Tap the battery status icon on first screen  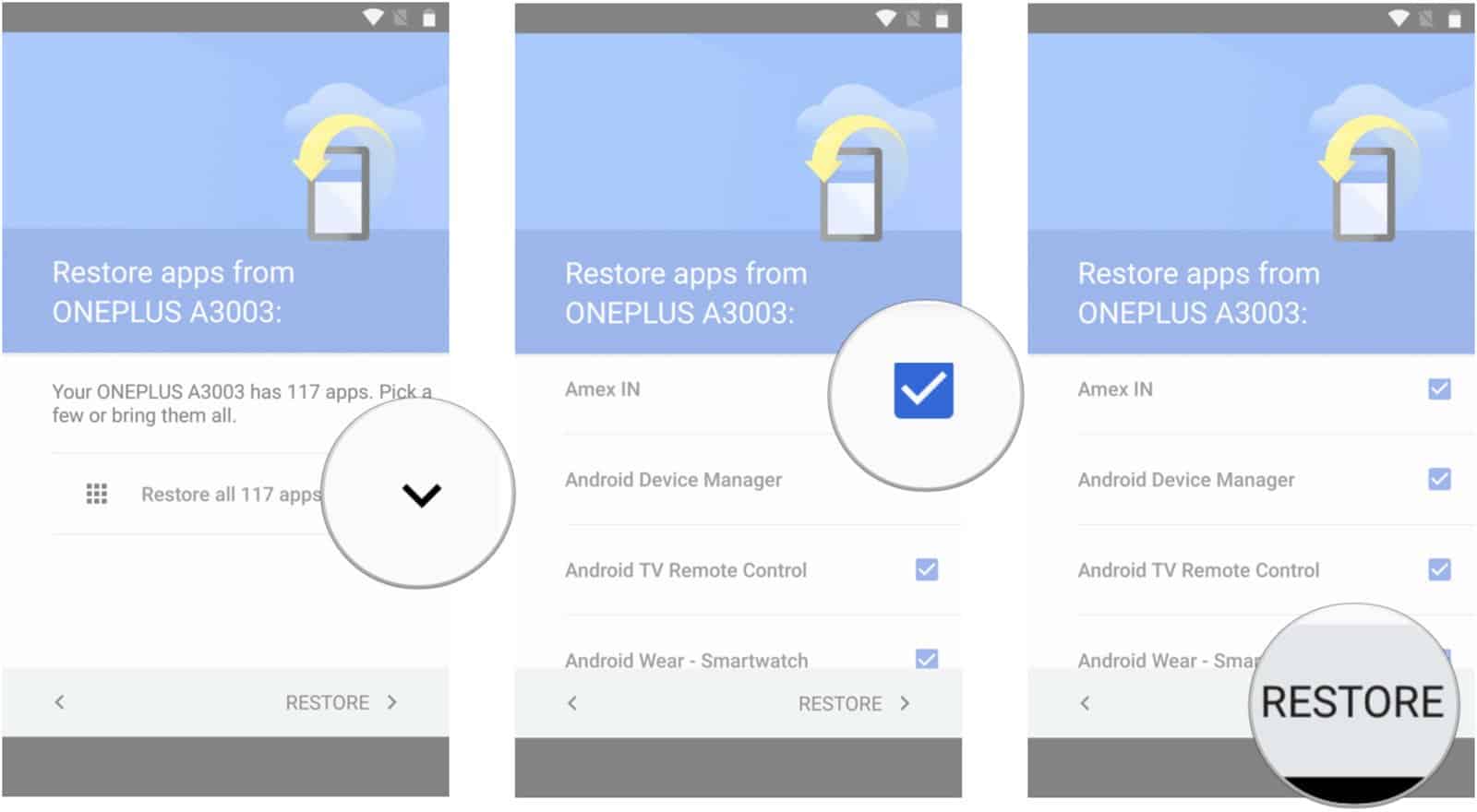(429, 18)
